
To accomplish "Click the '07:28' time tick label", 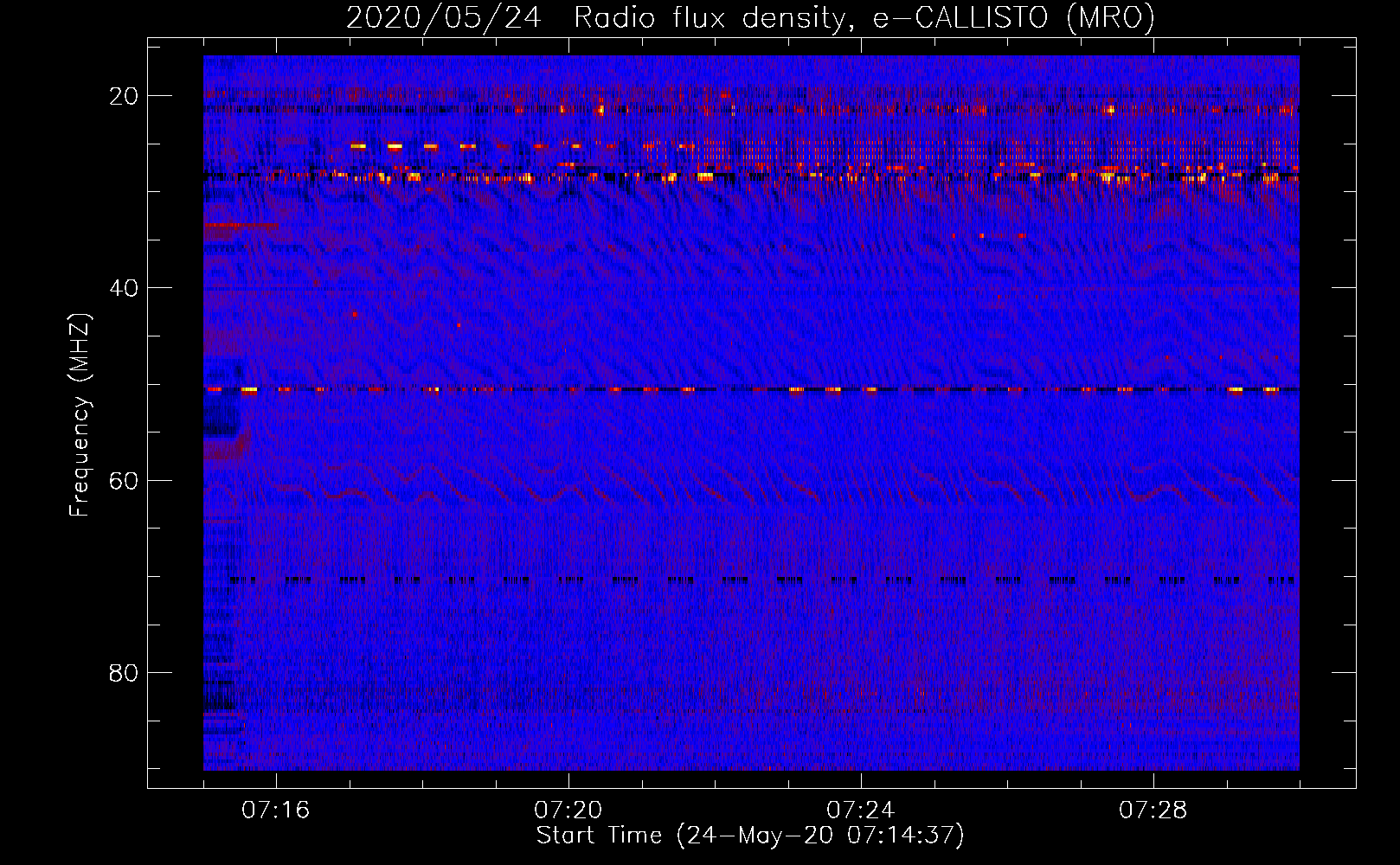I will (x=1153, y=810).
